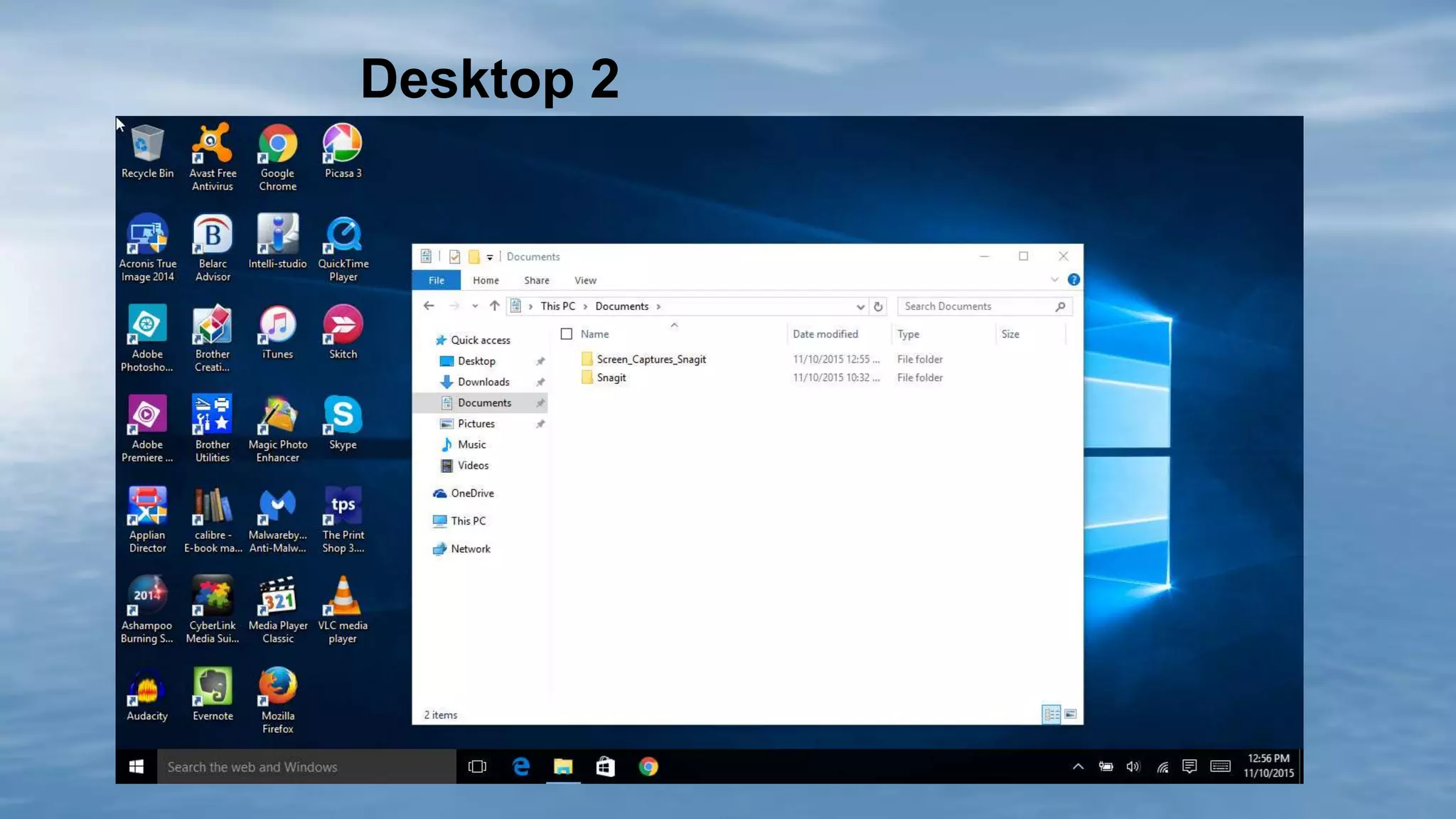Select the Intelli-studio desktop icon
This screenshot has height=819, width=1456.
click(277, 242)
